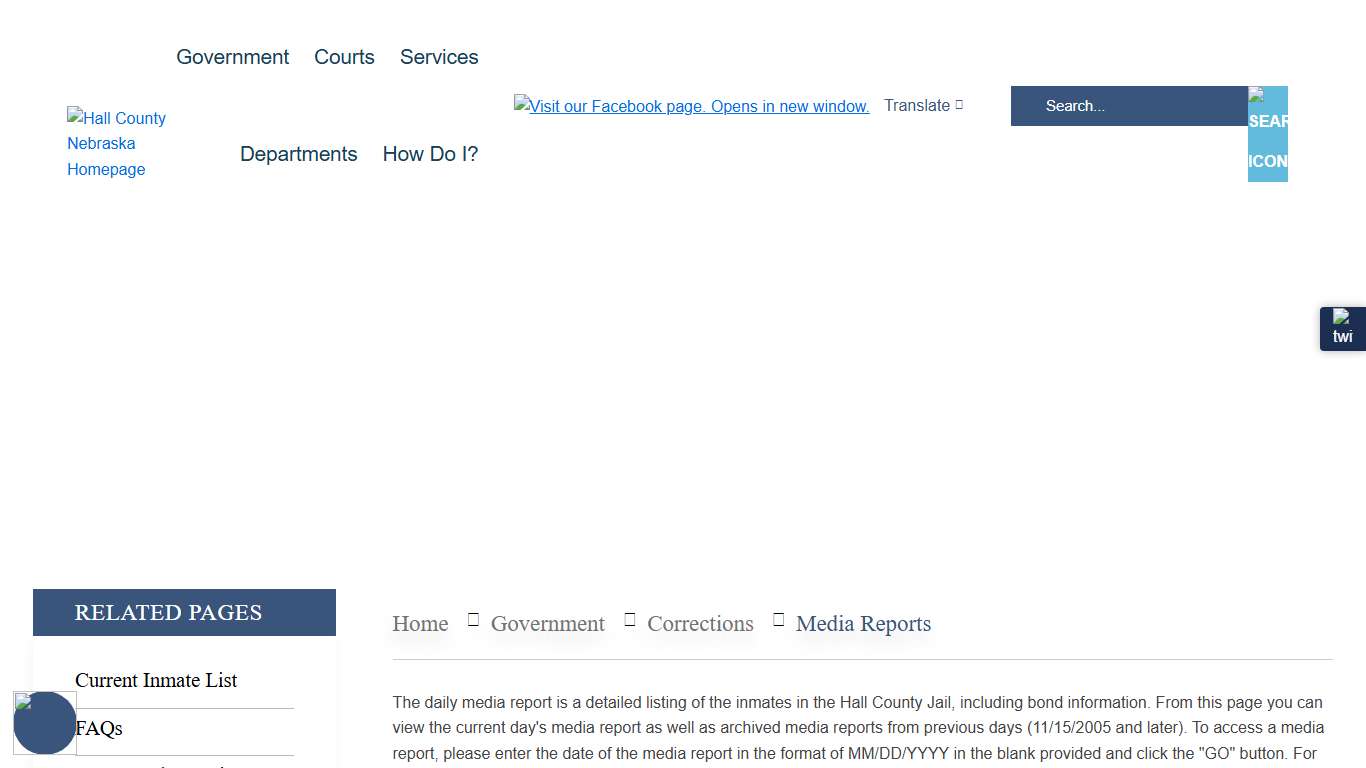Image resolution: width=1366 pixels, height=768 pixels.
Task: Click the search magnifier icon
Action: (x=1267, y=133)
